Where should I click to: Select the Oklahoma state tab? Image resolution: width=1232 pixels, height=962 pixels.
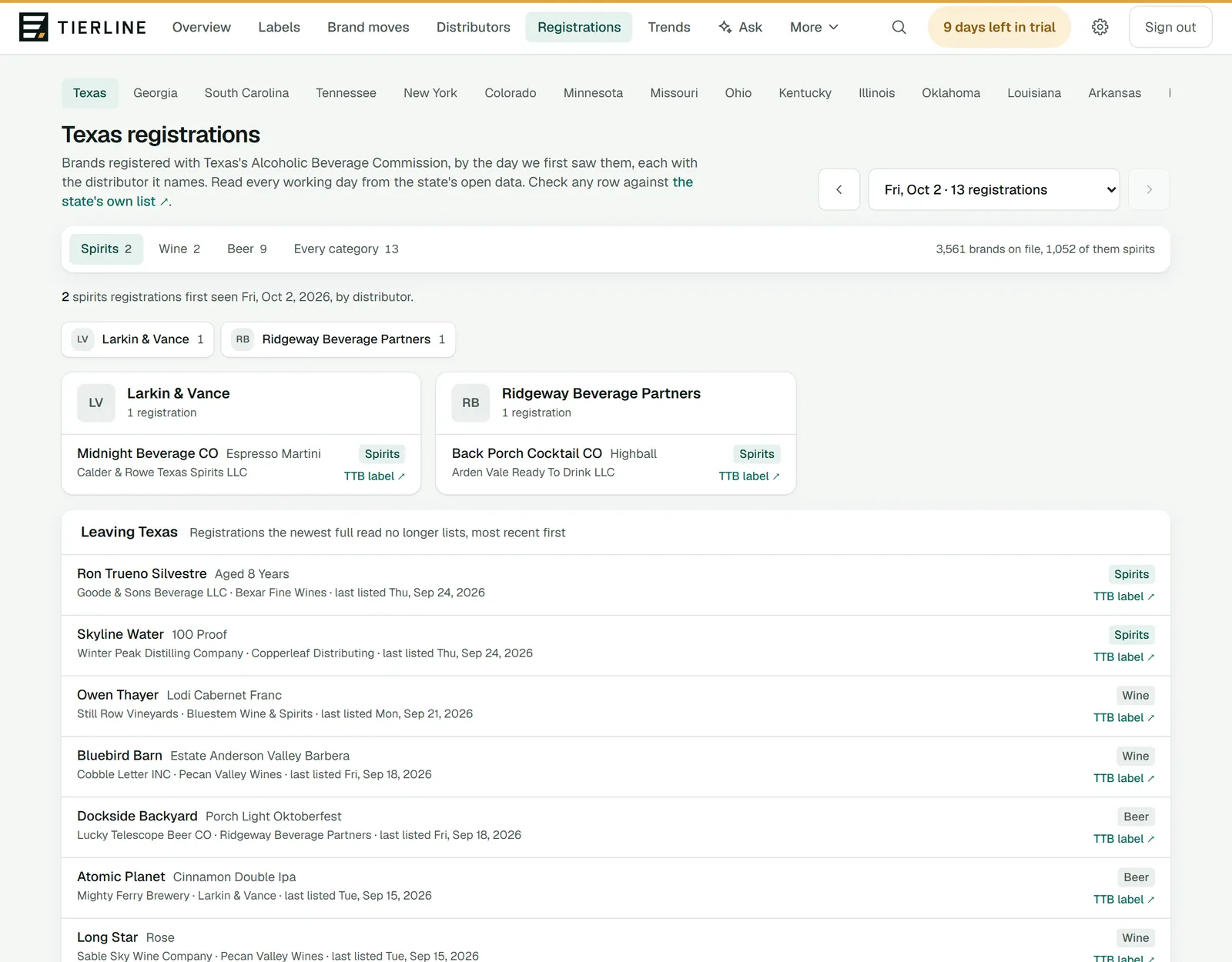(x=951, y=93)
